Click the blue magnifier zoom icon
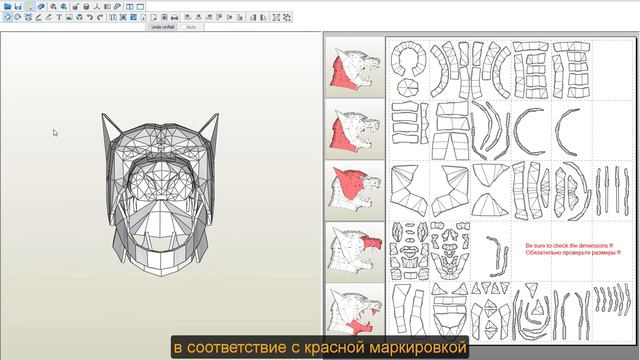Viewport: 640px width, 360px height. (x=64, y=7)
